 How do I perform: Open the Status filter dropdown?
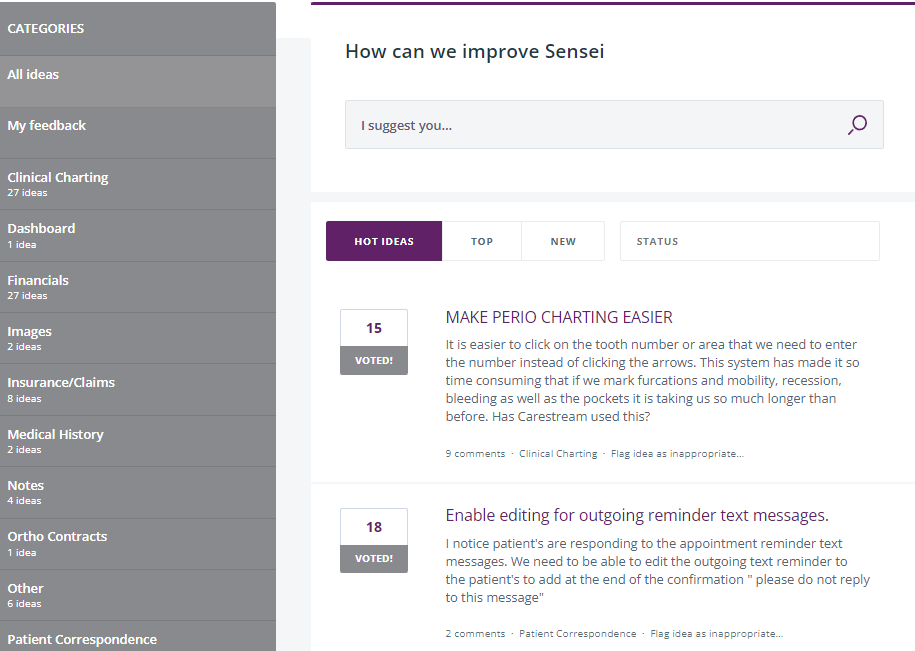[x=749, y=241]
